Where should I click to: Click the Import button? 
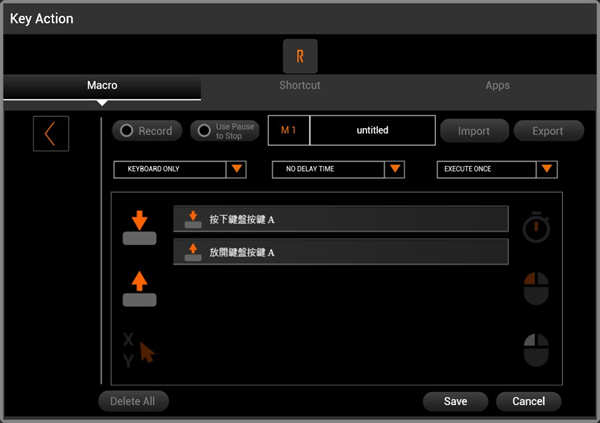click(474, 131)
